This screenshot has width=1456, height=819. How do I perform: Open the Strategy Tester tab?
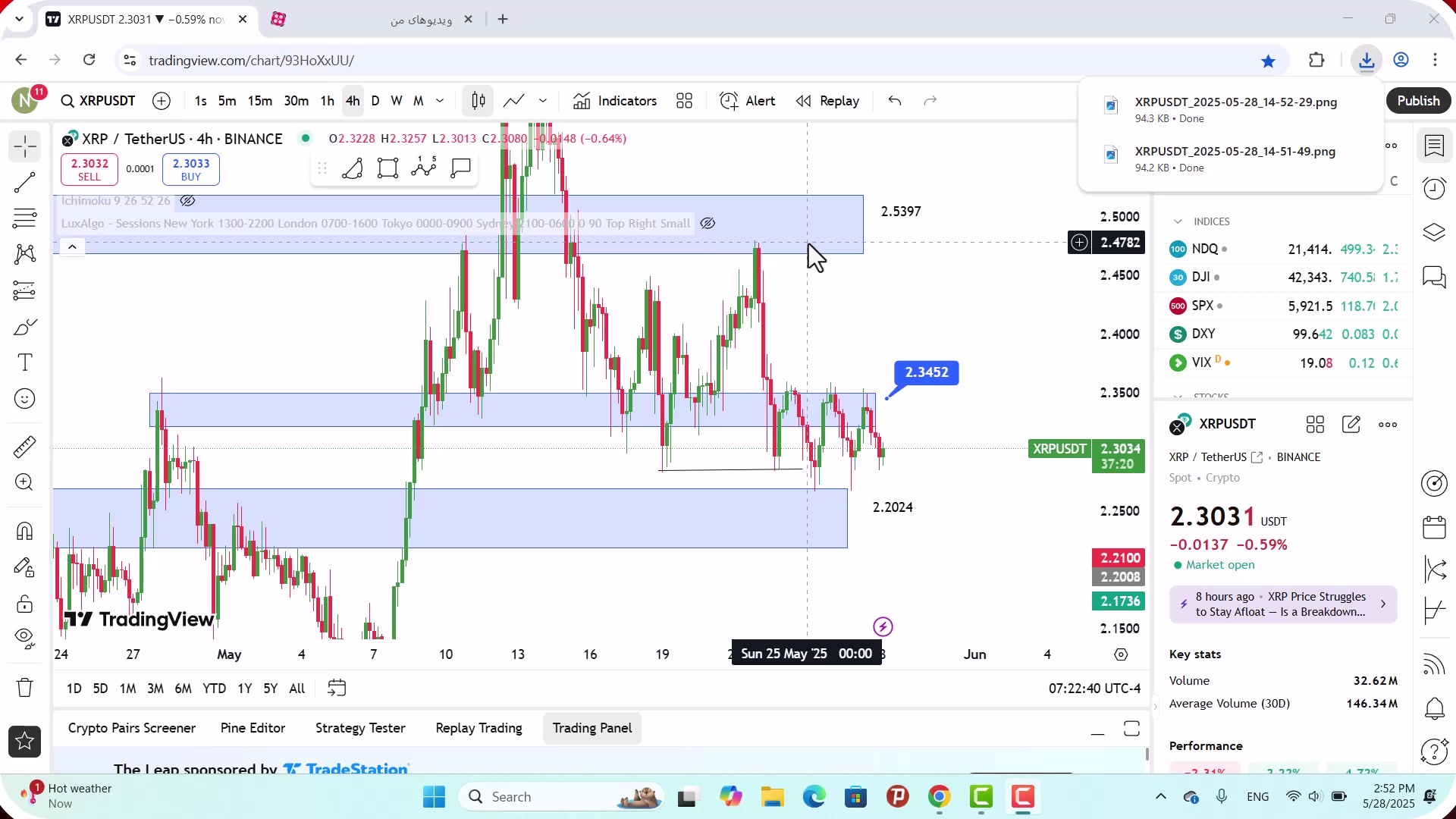pos(360,728)
